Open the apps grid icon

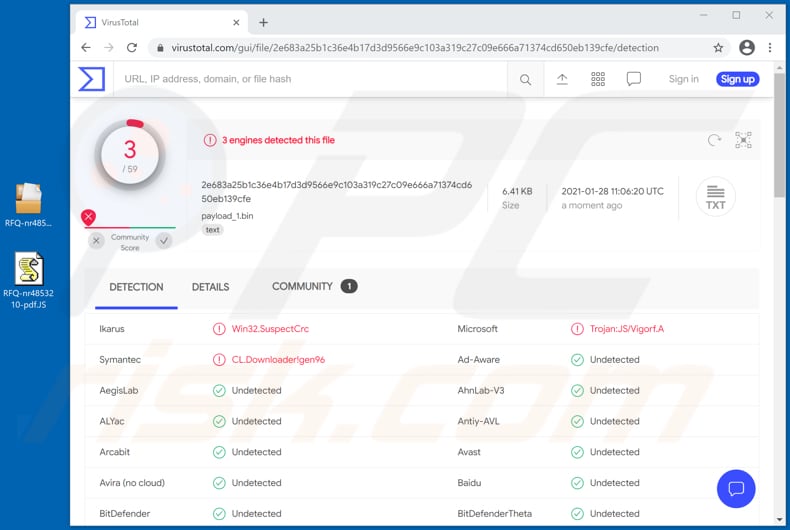pos(598,79)
